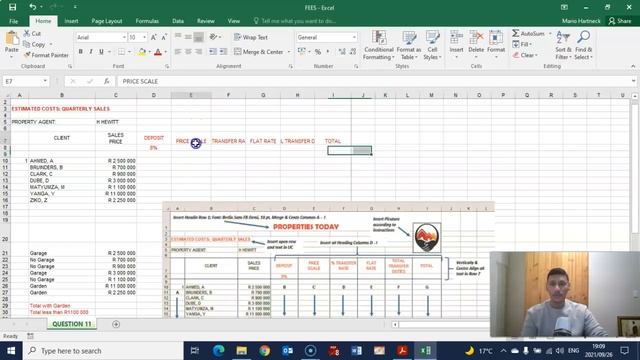This screenshot has width=640, height=360.
Task: Open Sort & Filter menu
Action: tap(563, 45)
